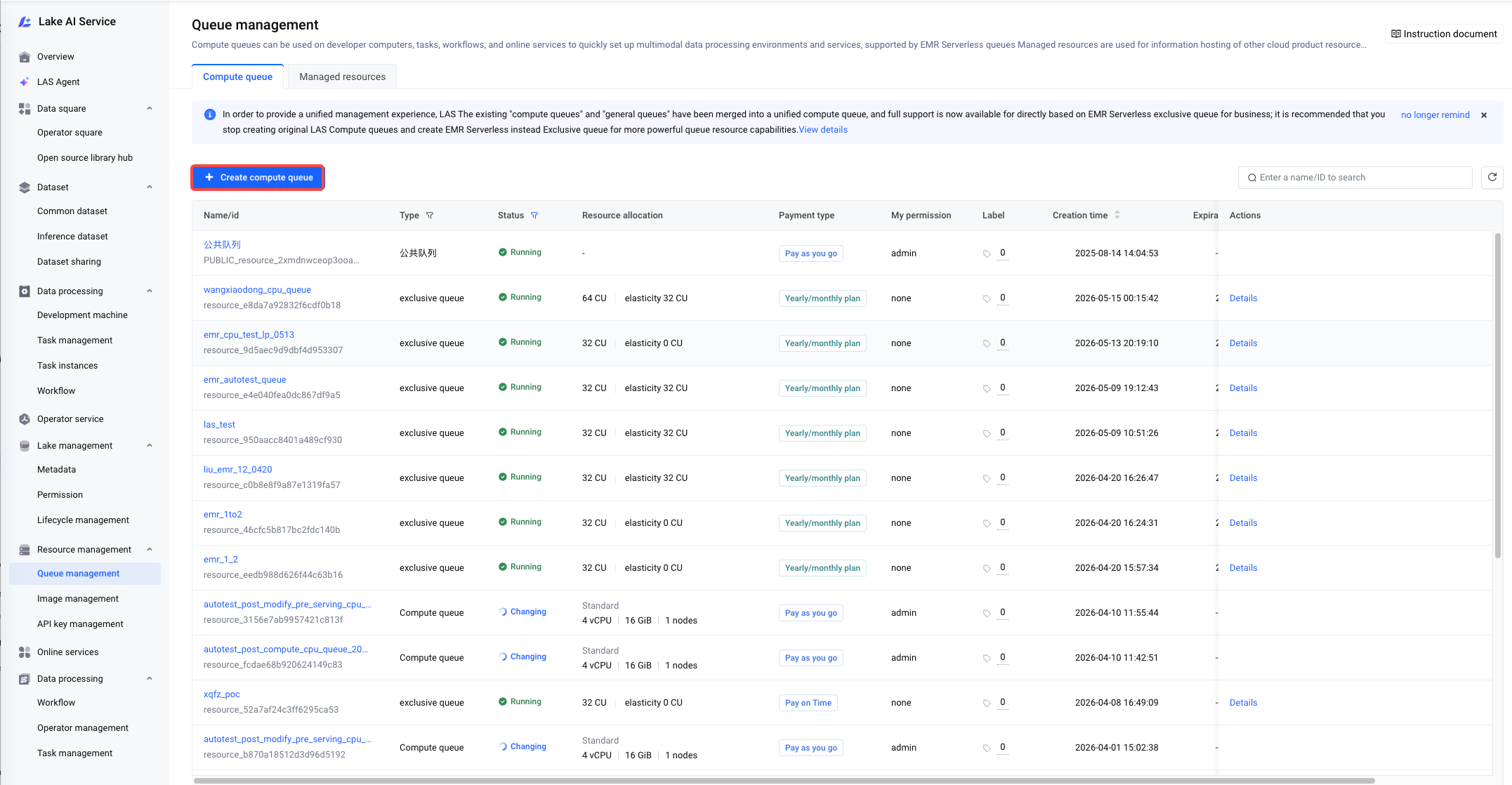Click the table's vertical scrollbar
This screenshot has width=1512, height=785.
(1497, 395)
